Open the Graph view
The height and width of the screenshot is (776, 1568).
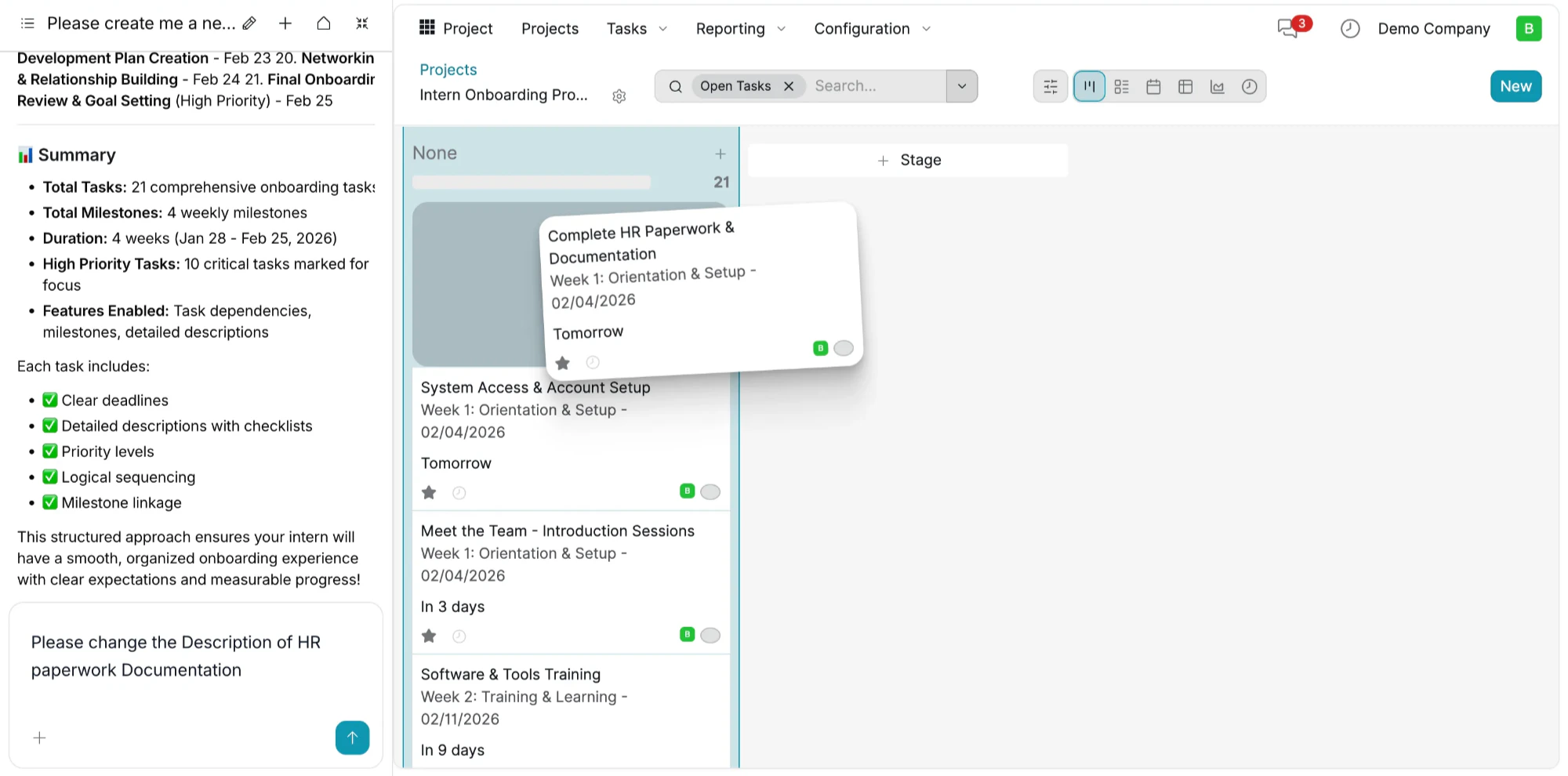point(1217,86)
